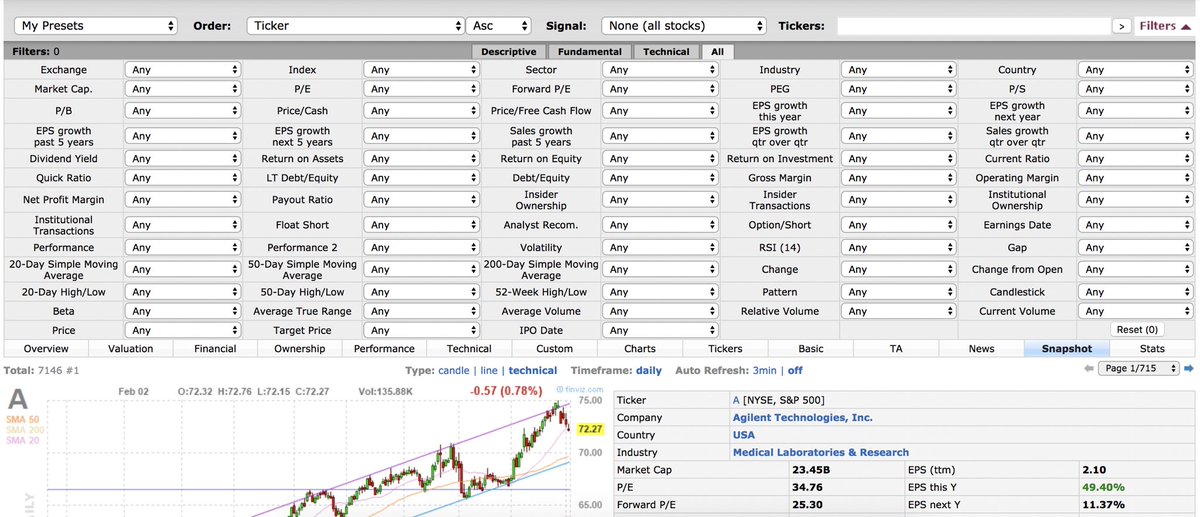Open the Beta filter dropdown
Screen dimensions: 1200x517
(x=183, y=311)
